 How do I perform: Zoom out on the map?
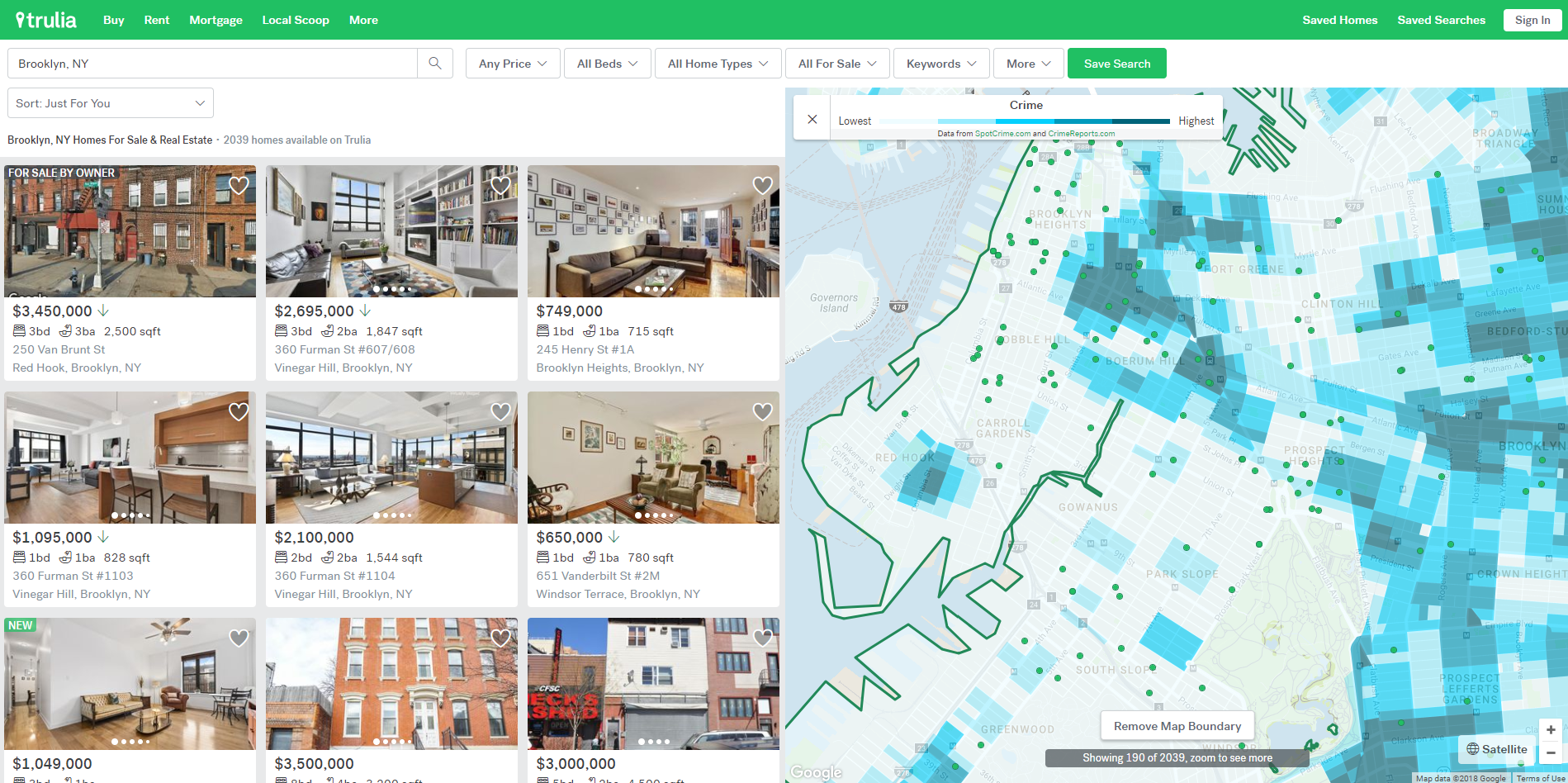click(x=1551, y=752)
